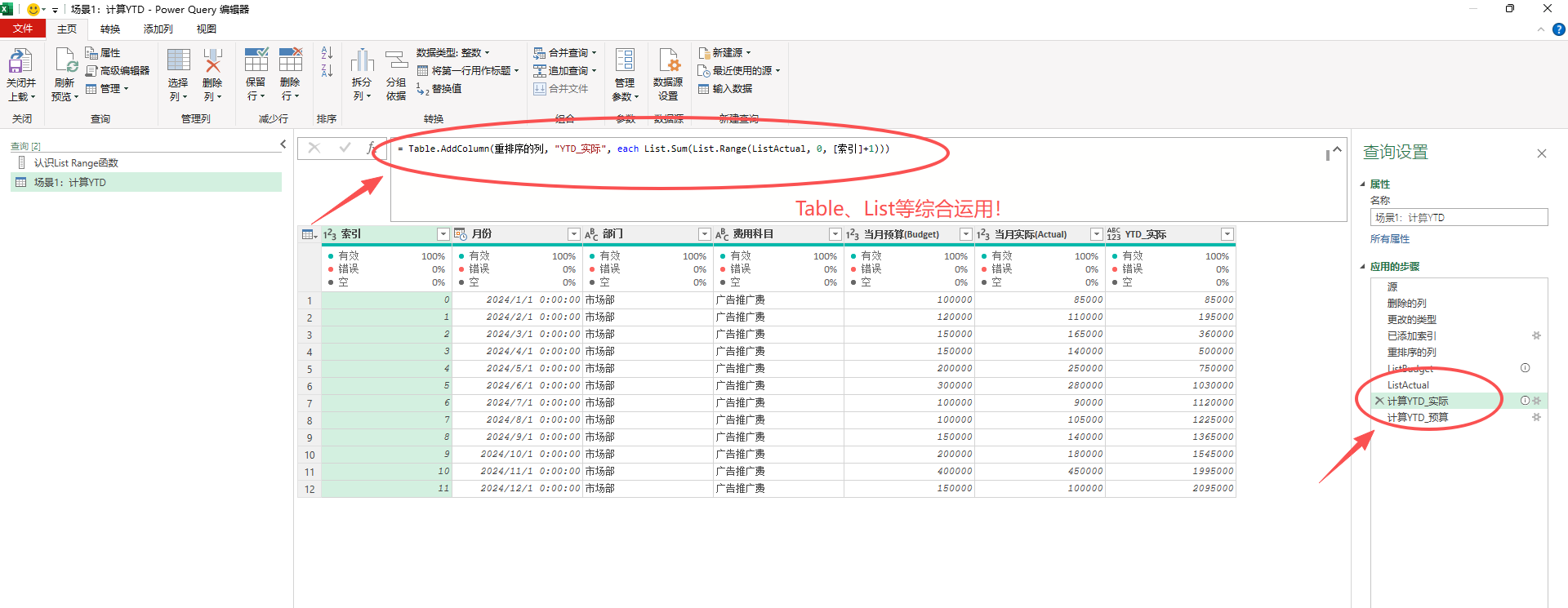Open Advanced Editor (高级编辑器)
The height and width of the screenshot is (608, 1568).
click(118, 71)
